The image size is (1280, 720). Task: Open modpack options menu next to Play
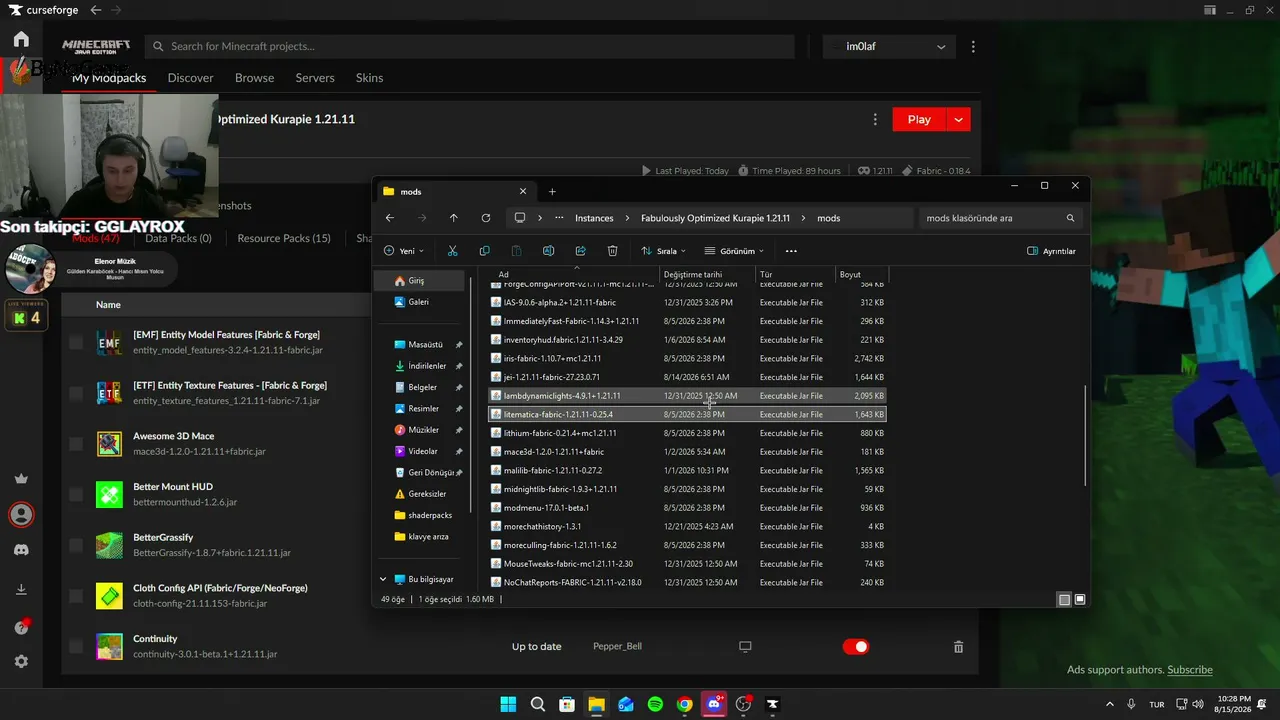pos(875,119)
